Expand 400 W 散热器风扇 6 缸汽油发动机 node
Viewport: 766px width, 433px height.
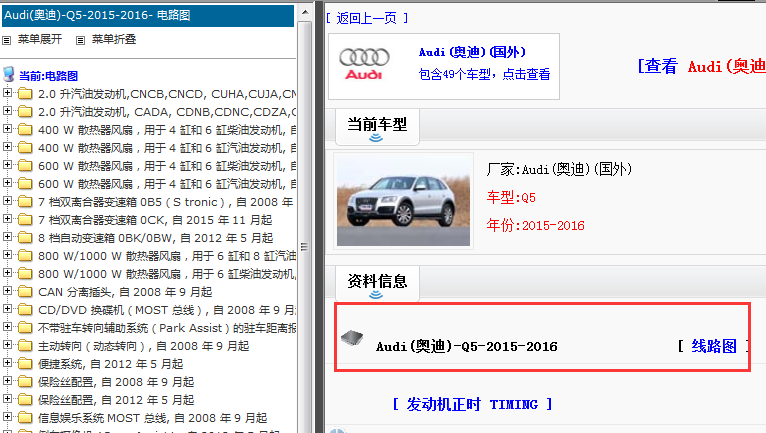click(x=7, y=147)
